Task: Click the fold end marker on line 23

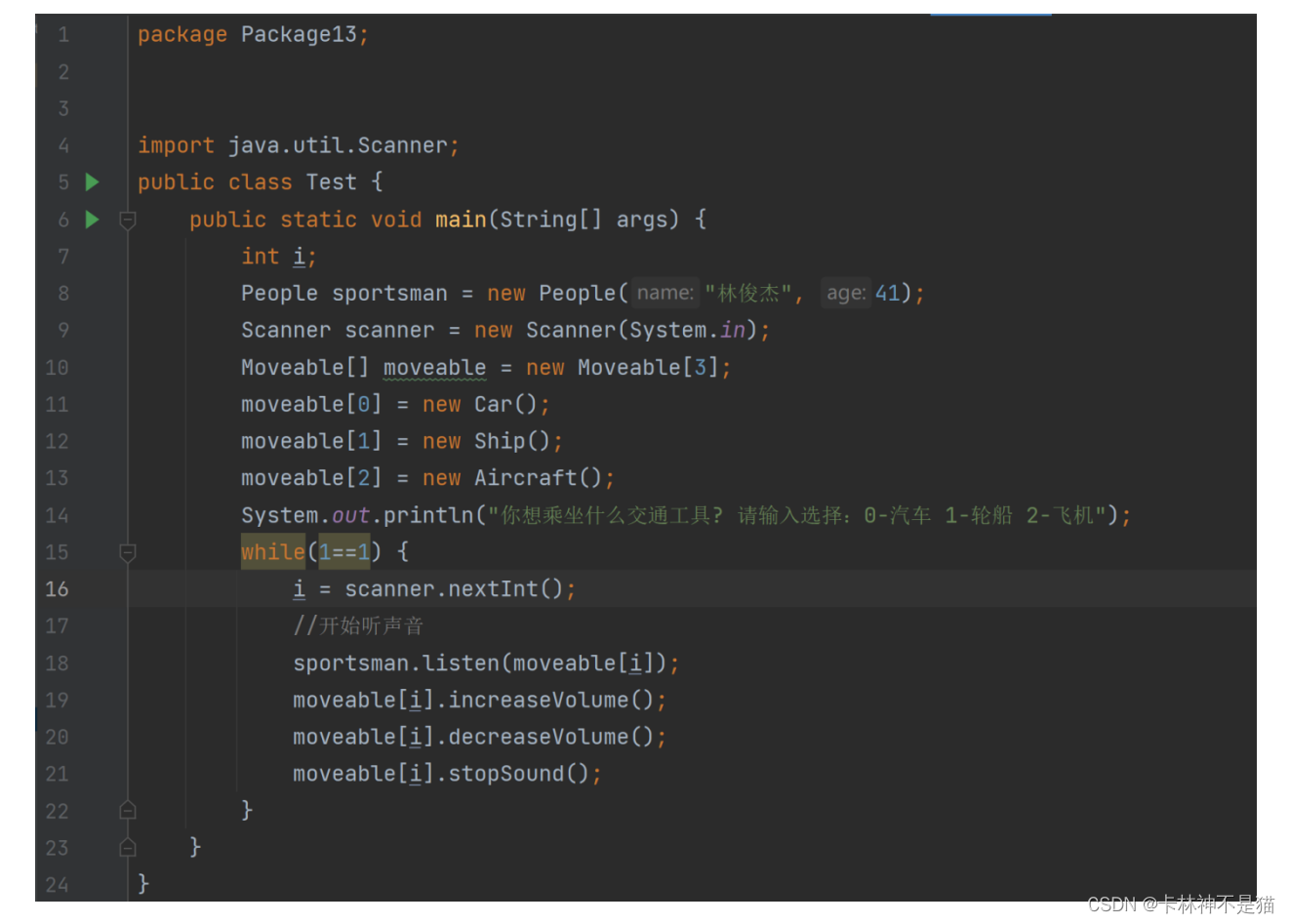Action: click(x=128, y=848)
